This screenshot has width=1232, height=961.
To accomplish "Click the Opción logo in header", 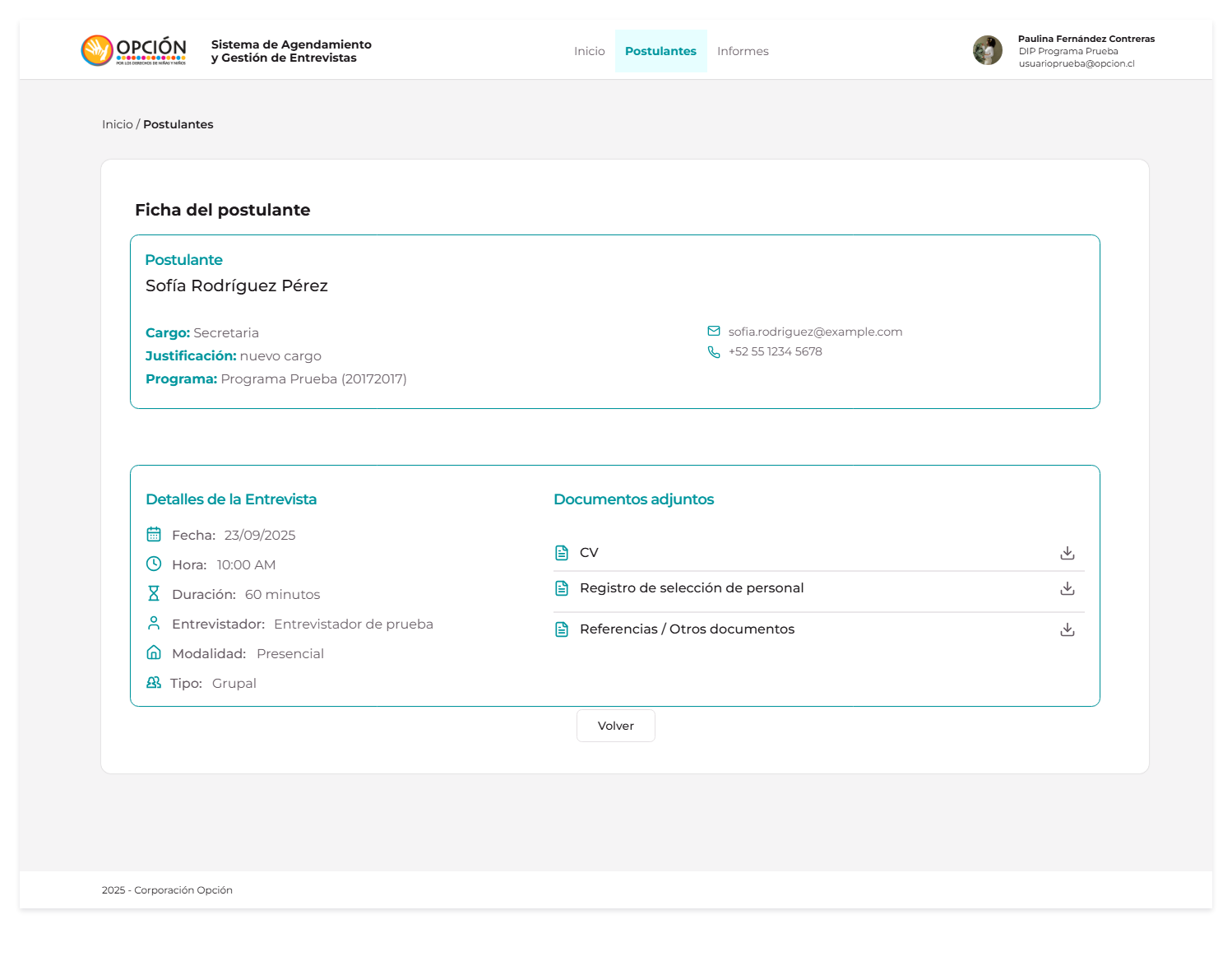I will (x=134, y=51).
